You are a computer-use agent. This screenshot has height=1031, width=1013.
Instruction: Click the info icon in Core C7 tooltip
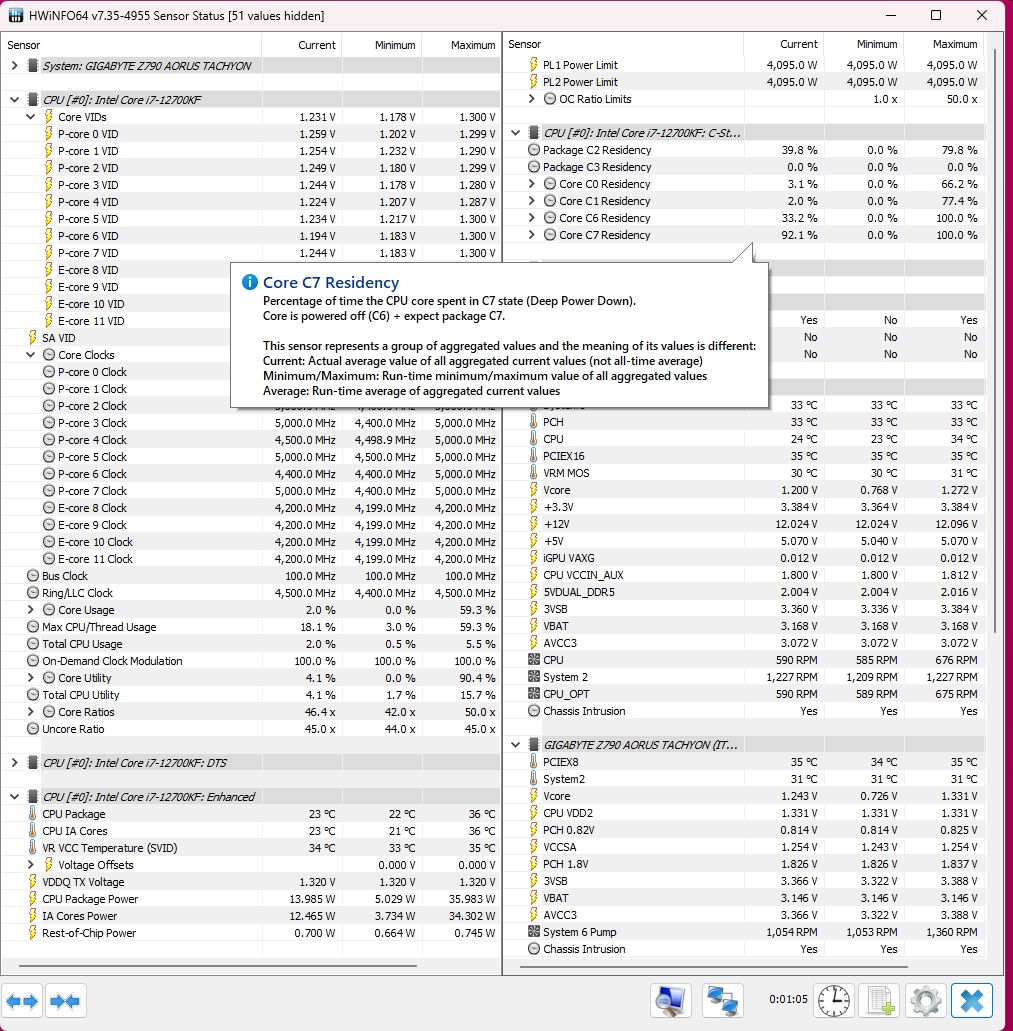tap(250, 282)
